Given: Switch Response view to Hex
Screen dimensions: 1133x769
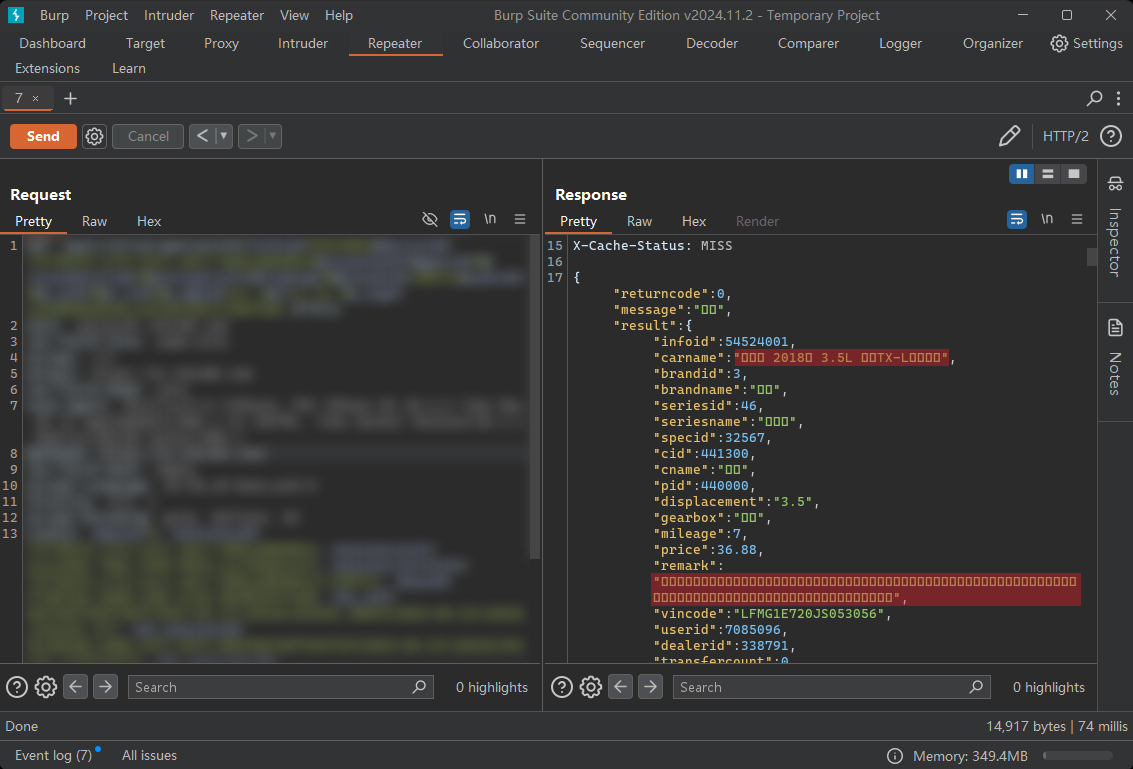Looking at the screenshot, I should 694,221.
